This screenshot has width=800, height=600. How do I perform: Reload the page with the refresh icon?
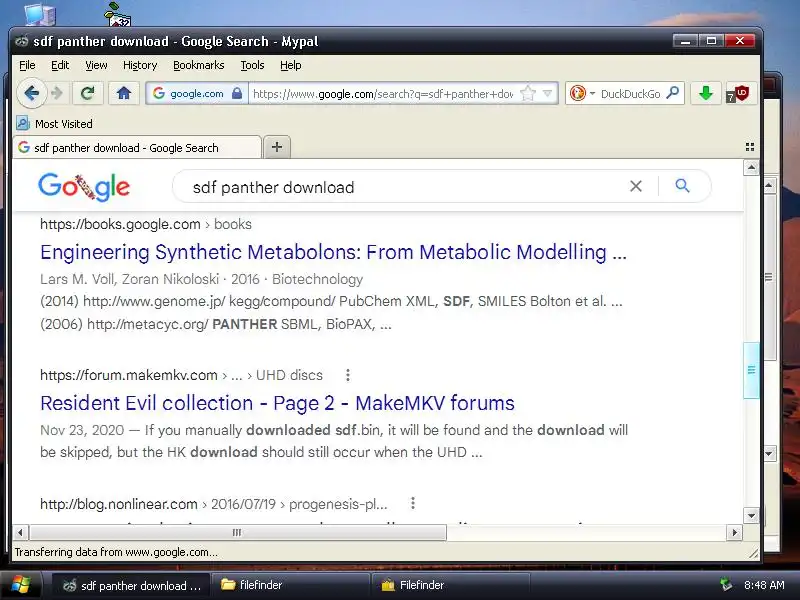(88, 93)
